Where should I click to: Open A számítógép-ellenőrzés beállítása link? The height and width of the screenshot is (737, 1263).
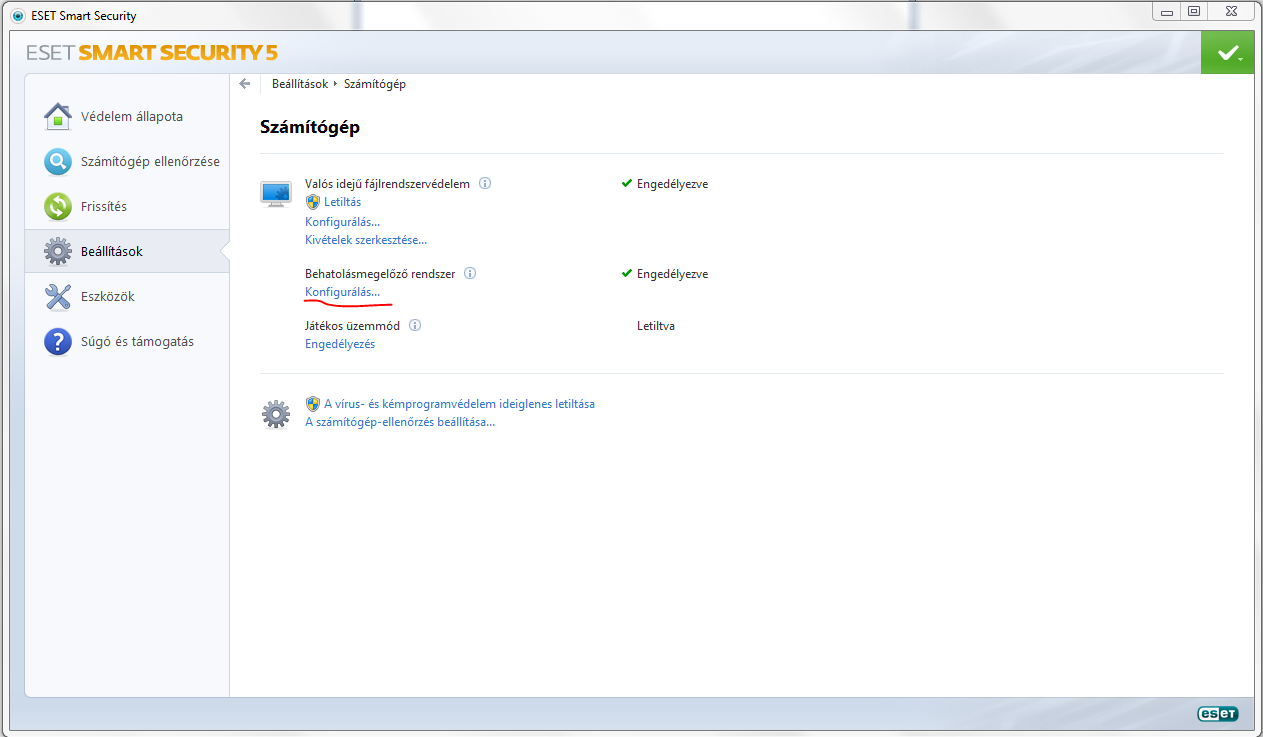pos(400,421)
